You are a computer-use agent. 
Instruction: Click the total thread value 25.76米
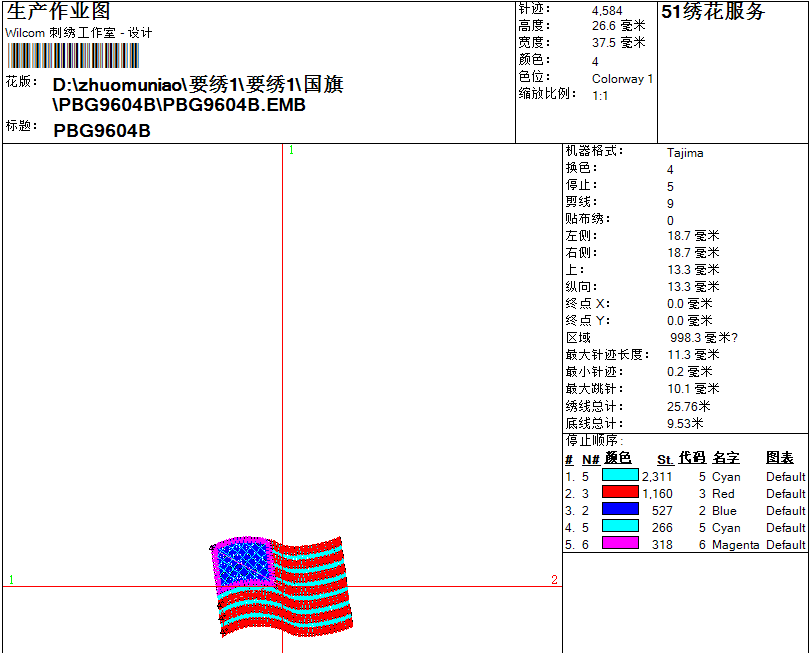(689, 406)
